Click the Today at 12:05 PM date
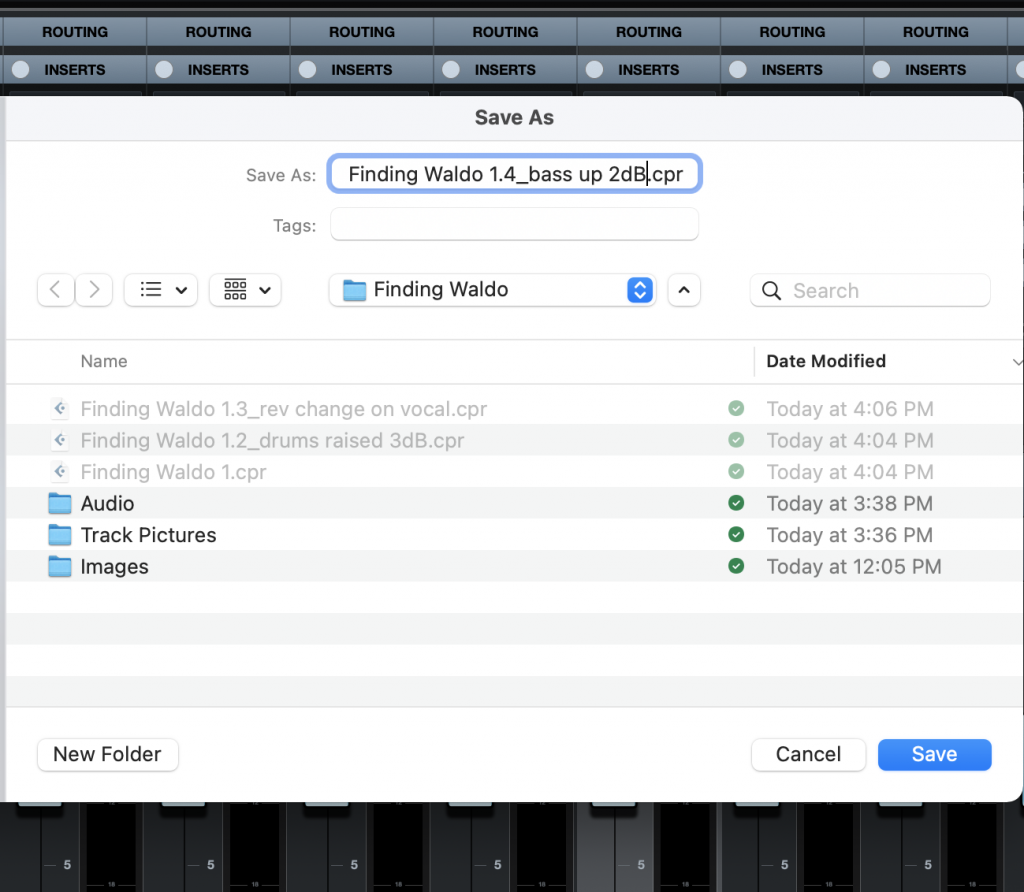Image resolution: width=1024 pixels, height=892 pixels. (854, 566)
